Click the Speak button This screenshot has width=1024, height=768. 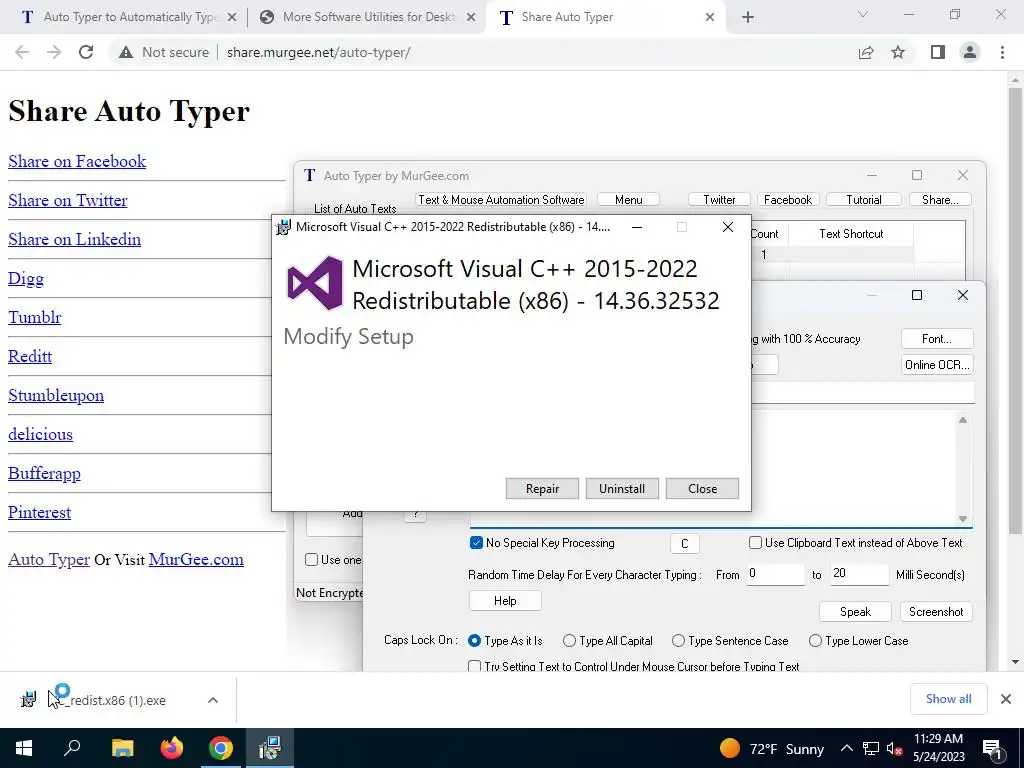pyautogui.click(x=855, y=612)
